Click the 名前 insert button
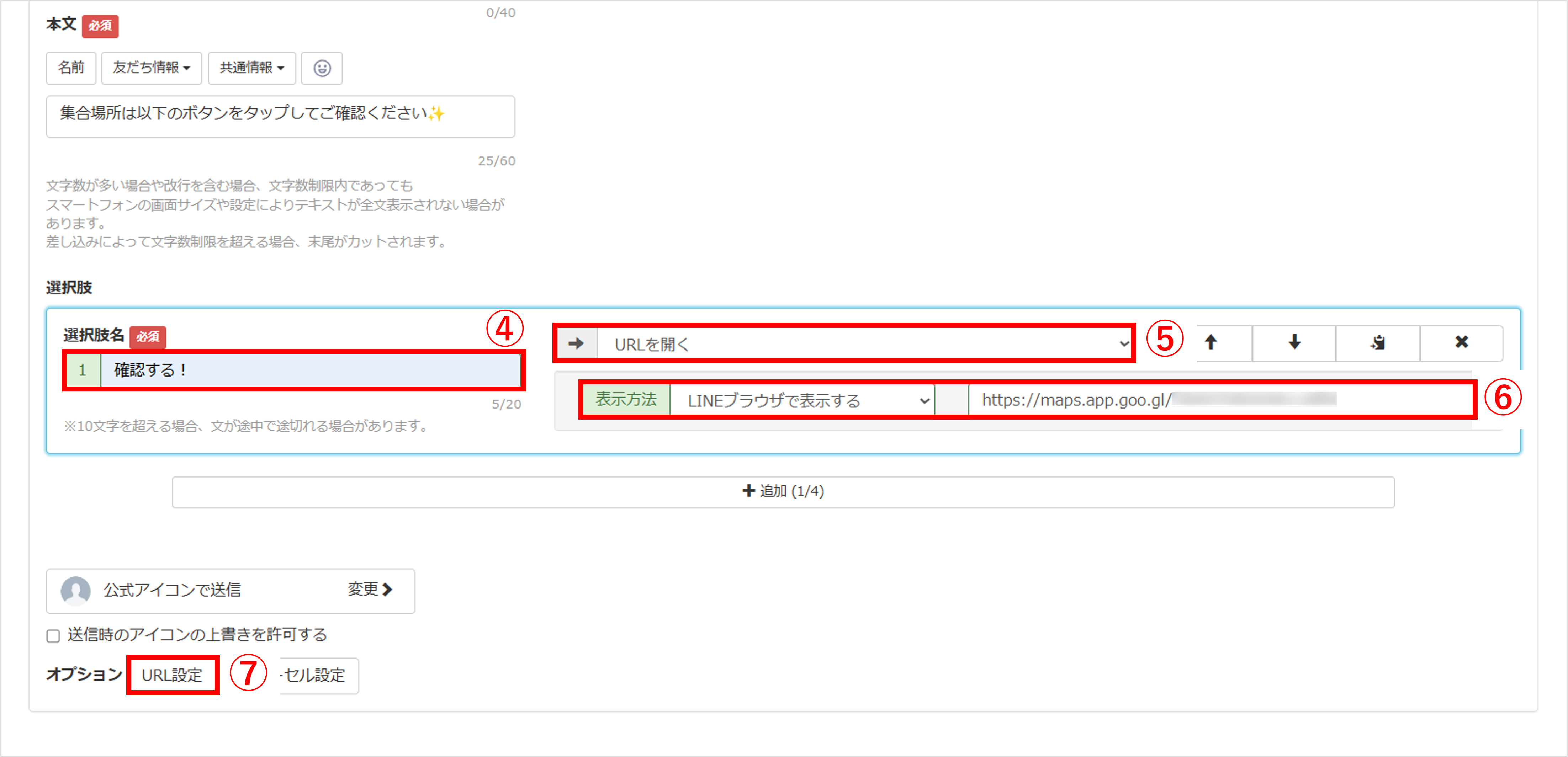Image resolution: width=1568 pixels, height=757 pixels. click(x=70, y=68)
